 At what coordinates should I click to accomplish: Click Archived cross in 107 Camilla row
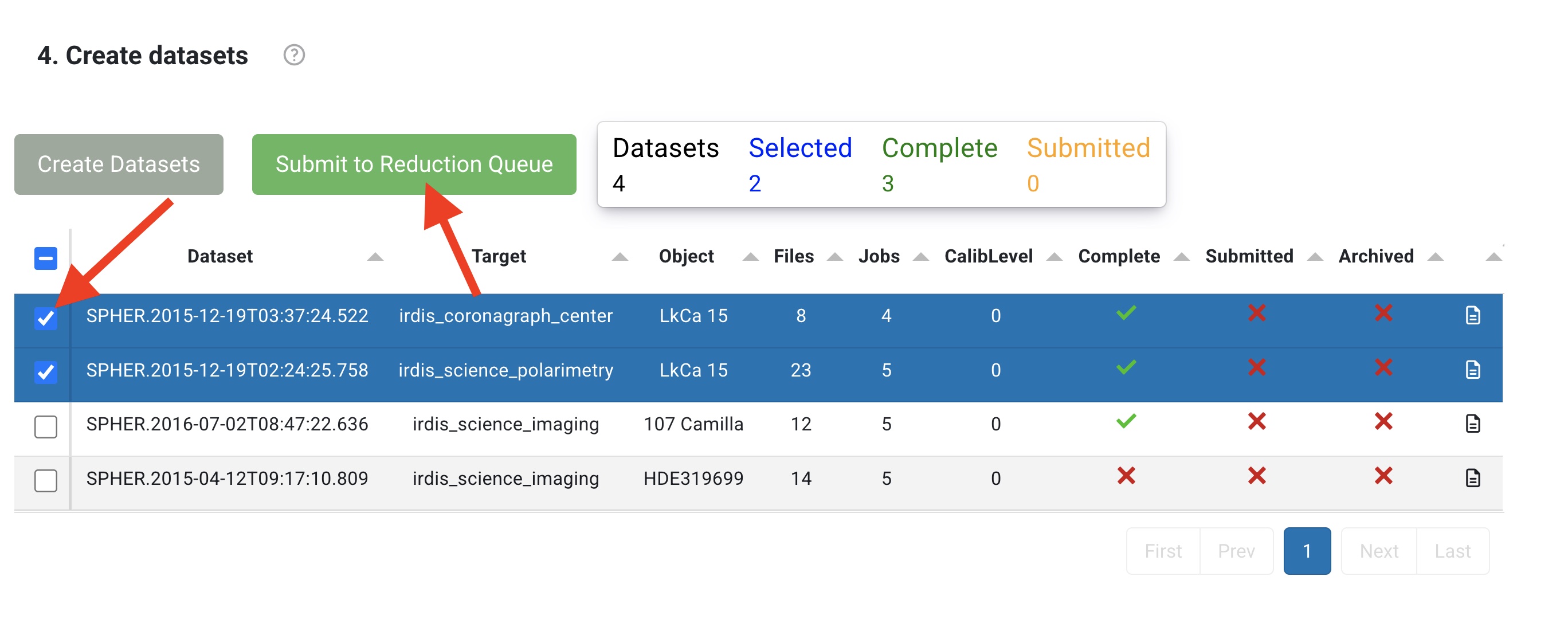click(x=1383, y=421)
